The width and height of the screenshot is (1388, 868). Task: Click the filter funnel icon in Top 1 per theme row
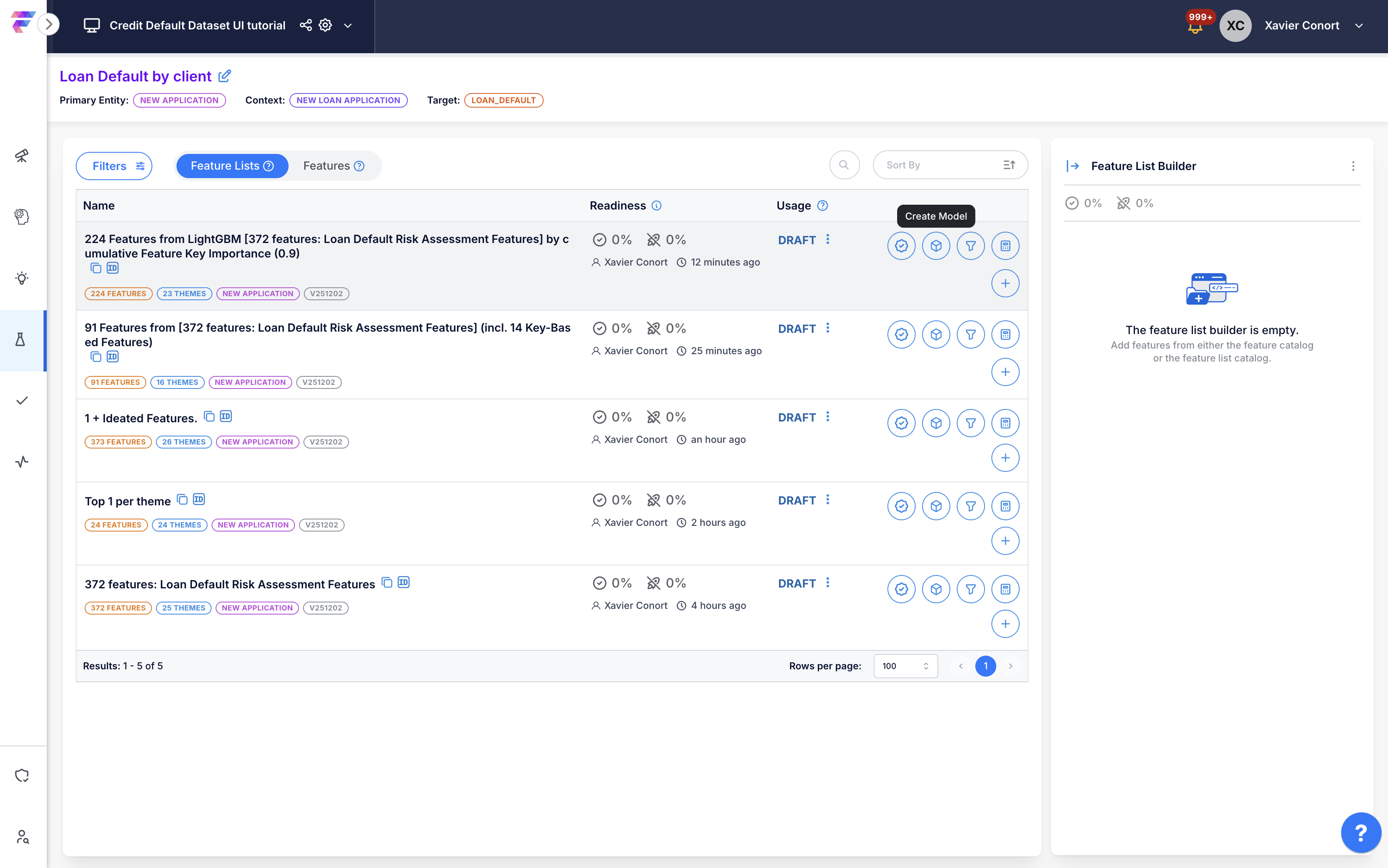click(970, 506)
